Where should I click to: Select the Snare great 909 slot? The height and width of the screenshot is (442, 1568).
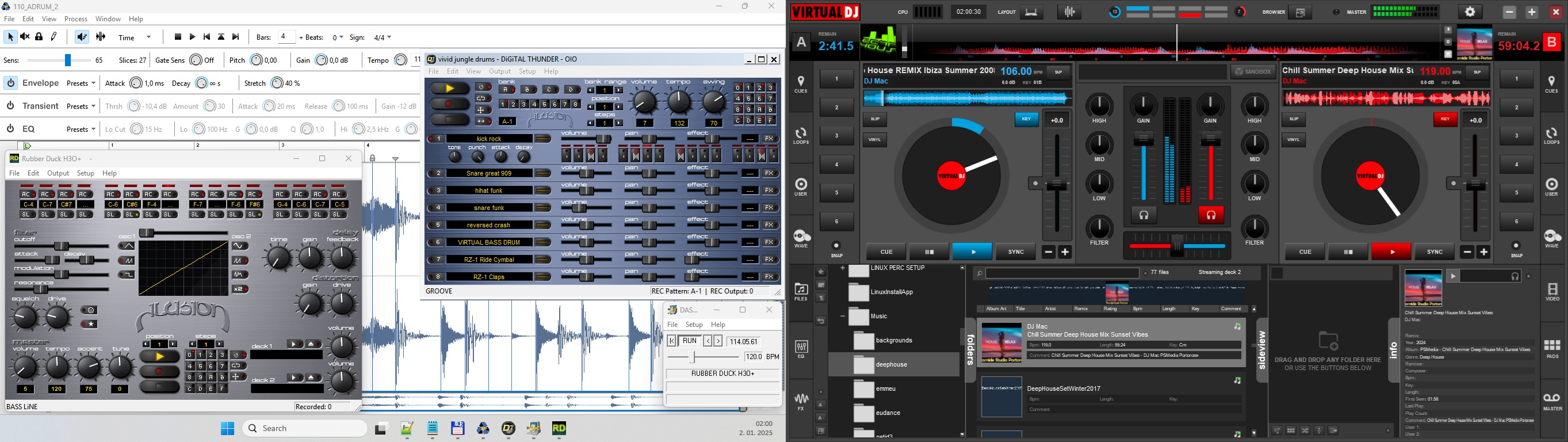[x=489, y=173]
